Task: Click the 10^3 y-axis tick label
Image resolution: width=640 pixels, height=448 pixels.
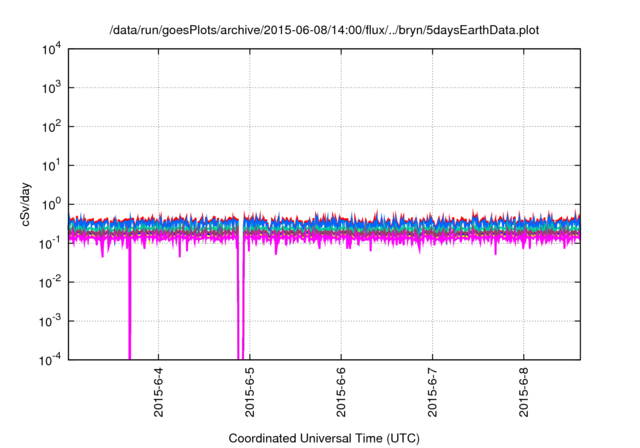Action: pos(51,87)
